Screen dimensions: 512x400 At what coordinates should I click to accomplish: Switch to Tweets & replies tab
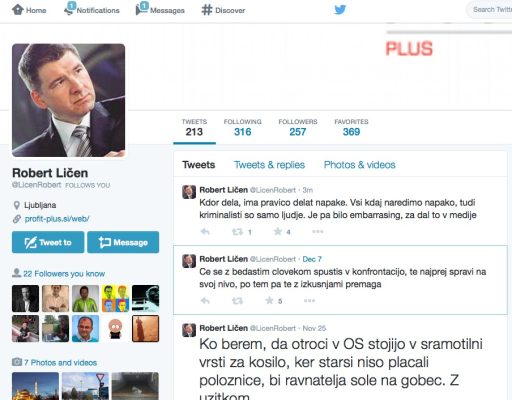(269, 165)
